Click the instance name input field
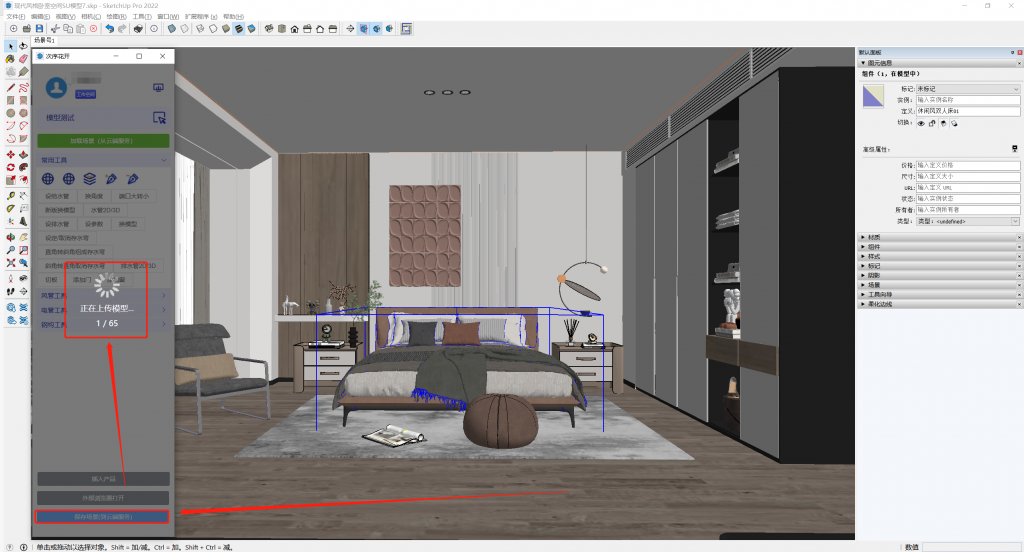 point(968,100)
